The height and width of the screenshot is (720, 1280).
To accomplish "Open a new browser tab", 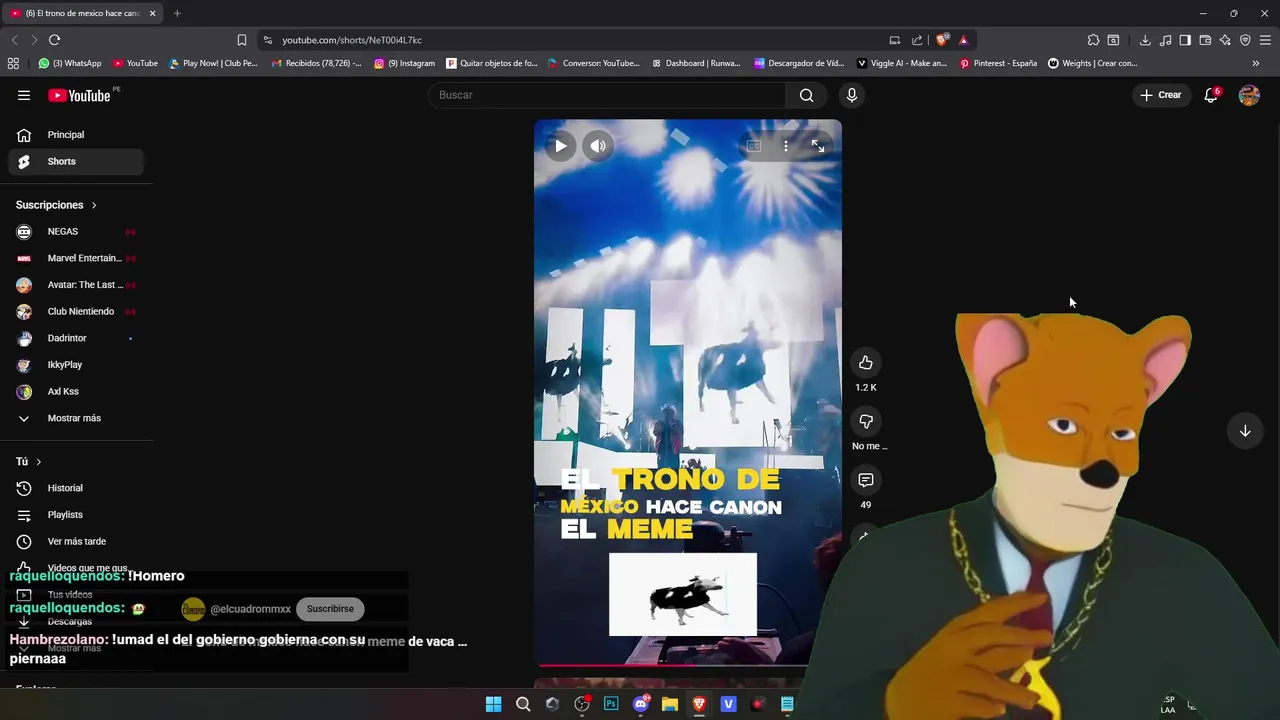I will pyautogui.click(x=177, y=13).
